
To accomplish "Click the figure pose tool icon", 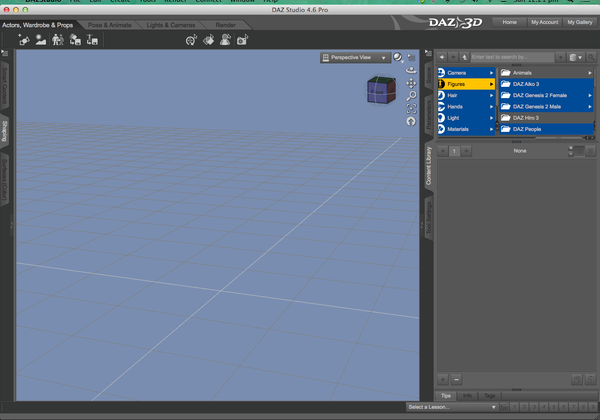I will (x=225, y=40).
